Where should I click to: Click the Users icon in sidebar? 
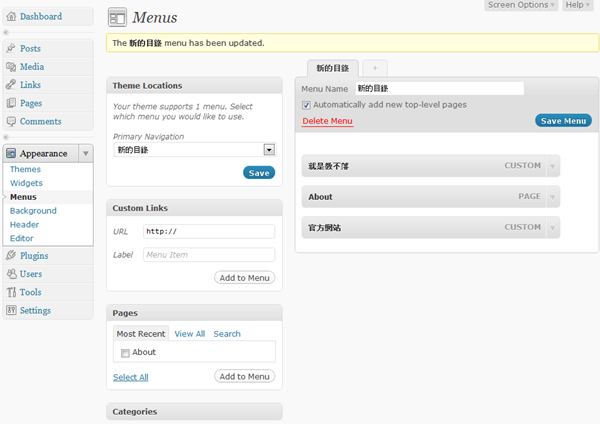pos(11,274)
